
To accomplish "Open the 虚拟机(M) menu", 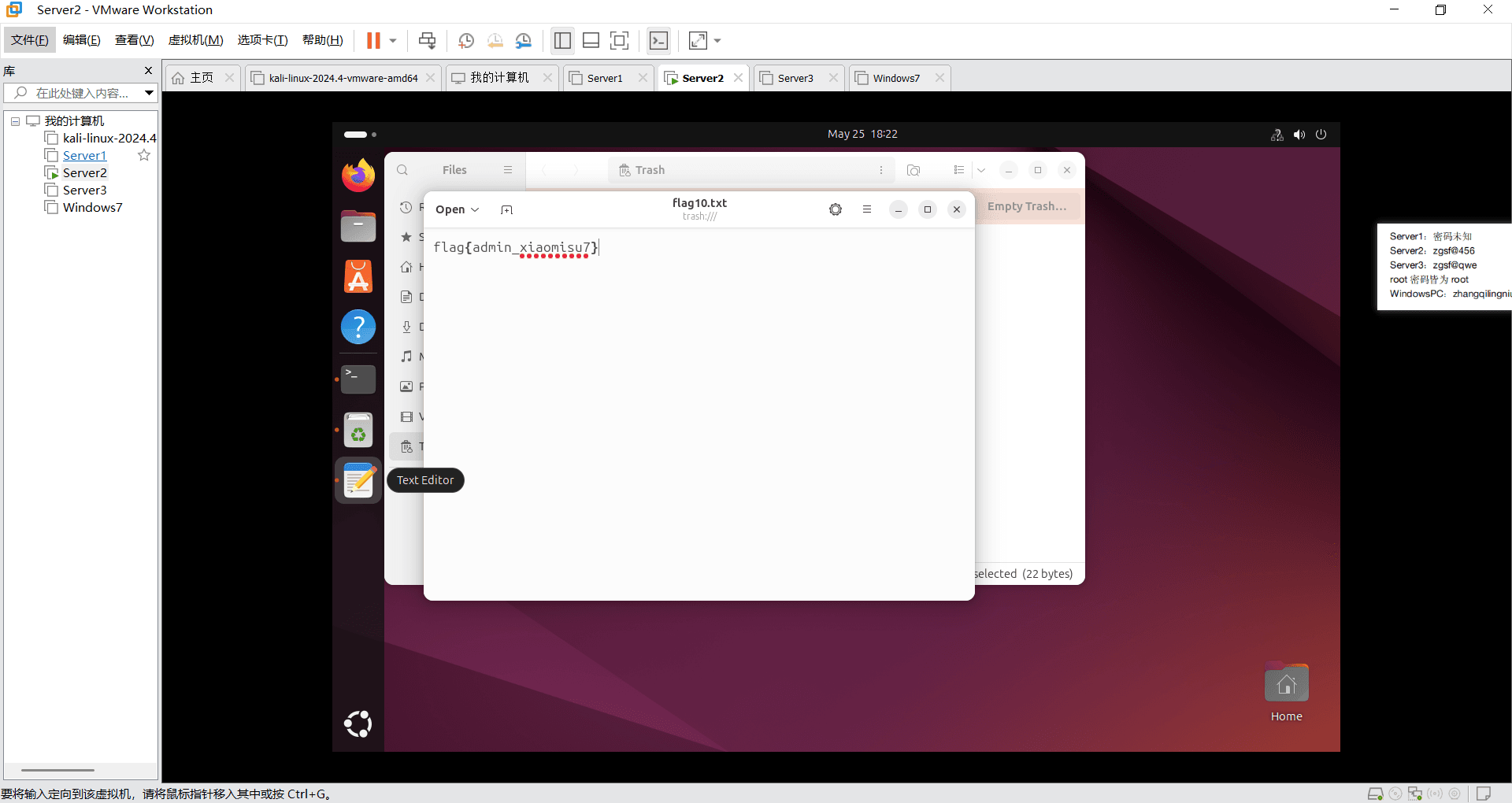I will (196, 40).
